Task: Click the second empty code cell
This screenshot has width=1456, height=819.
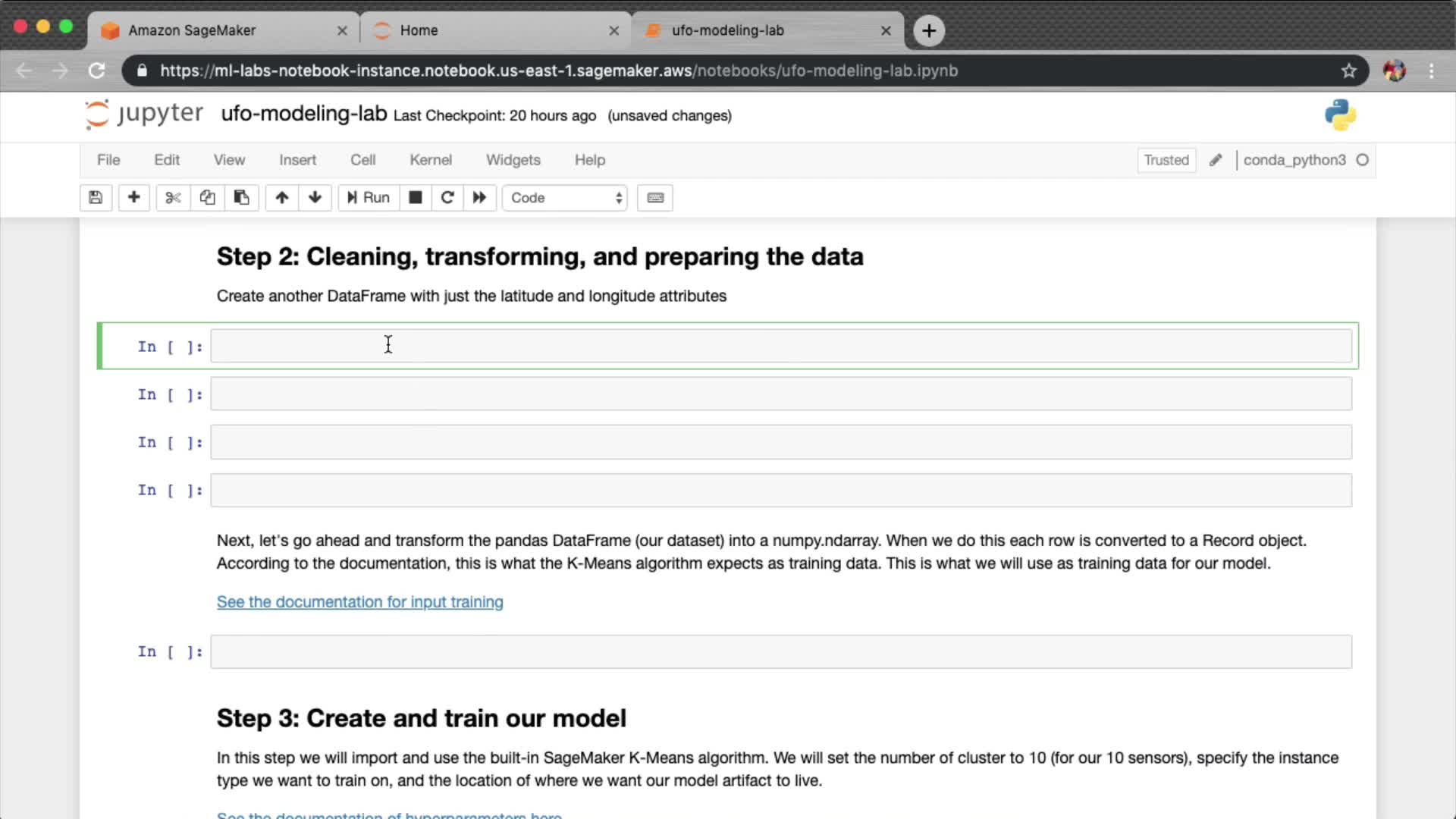Action: (780, 394)
